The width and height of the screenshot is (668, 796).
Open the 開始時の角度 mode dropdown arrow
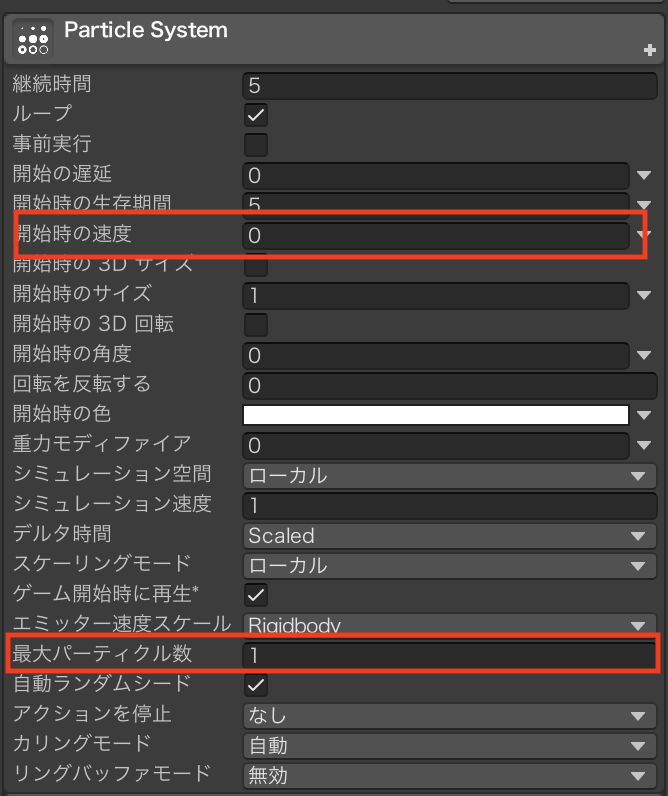click(644, 355)
